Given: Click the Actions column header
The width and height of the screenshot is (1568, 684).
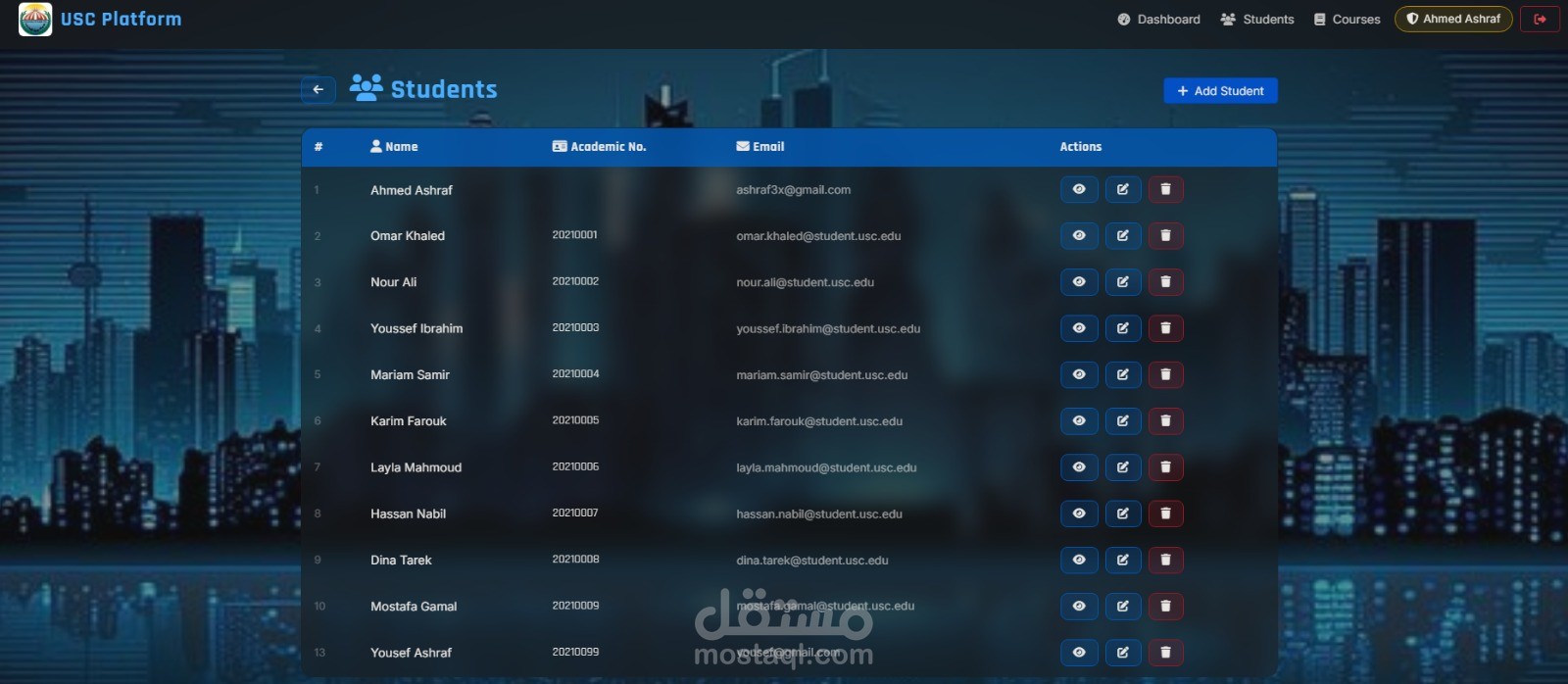Looking at the screenshot, I should pos(1081,147).
